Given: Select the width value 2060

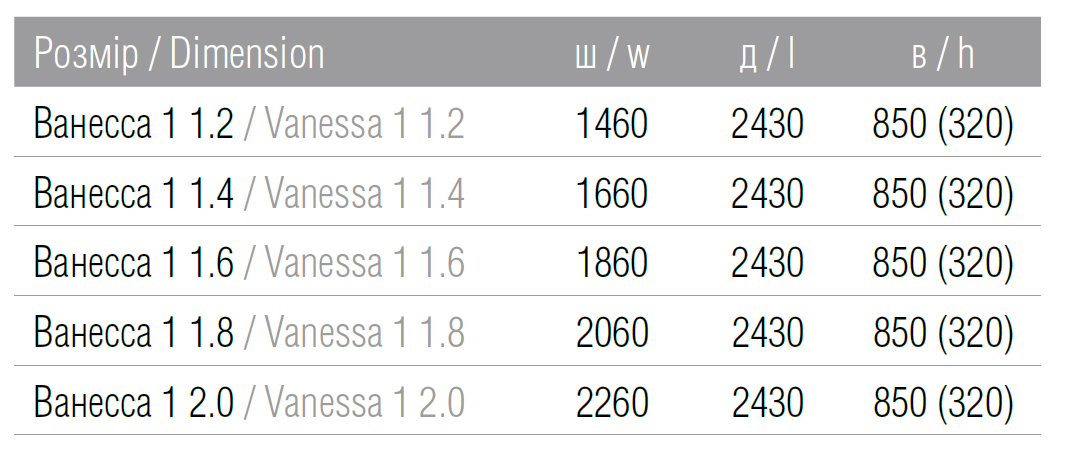Looking at the screenshot, I should pyautogui.click(x=612, y=333).
